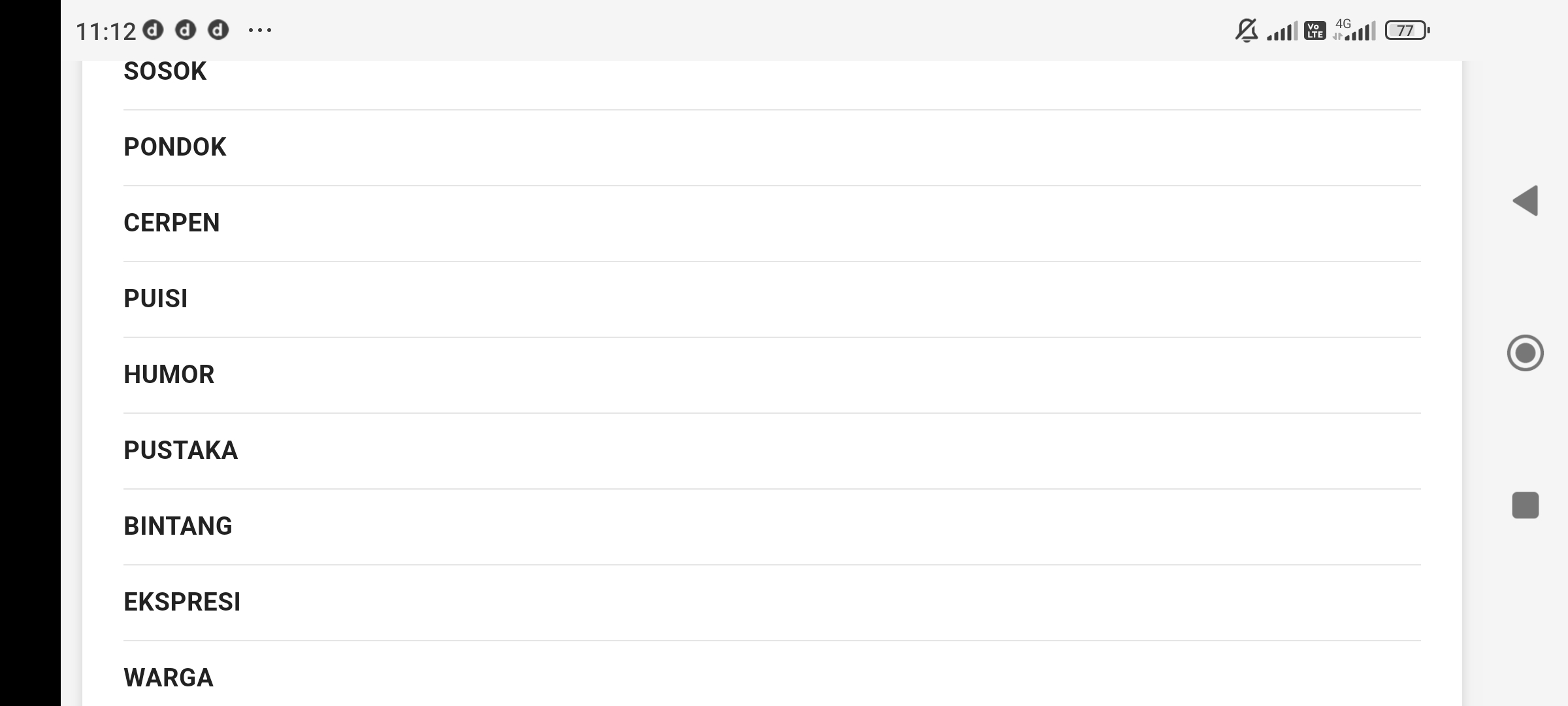Select the CERPEN menu entry
1568x706 pixels.
[x=172, y=223]
